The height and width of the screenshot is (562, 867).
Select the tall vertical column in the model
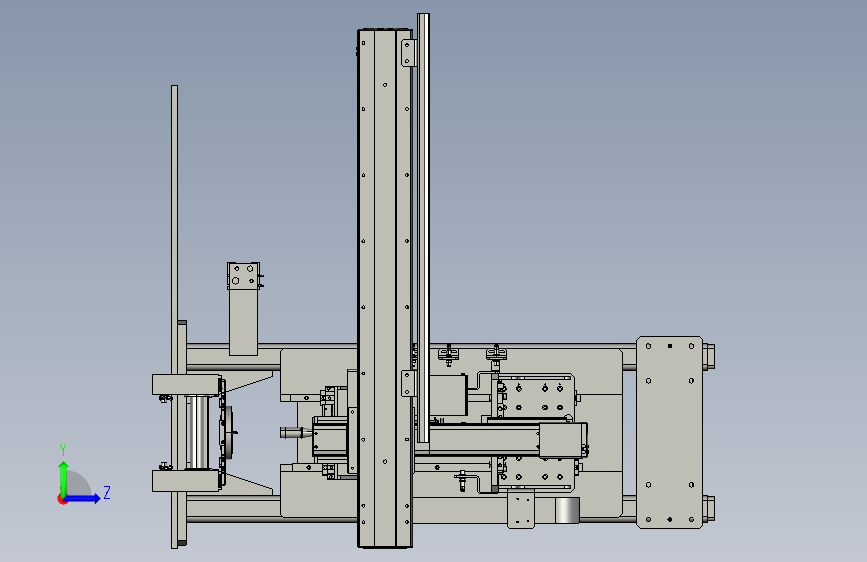coord(385,288)
